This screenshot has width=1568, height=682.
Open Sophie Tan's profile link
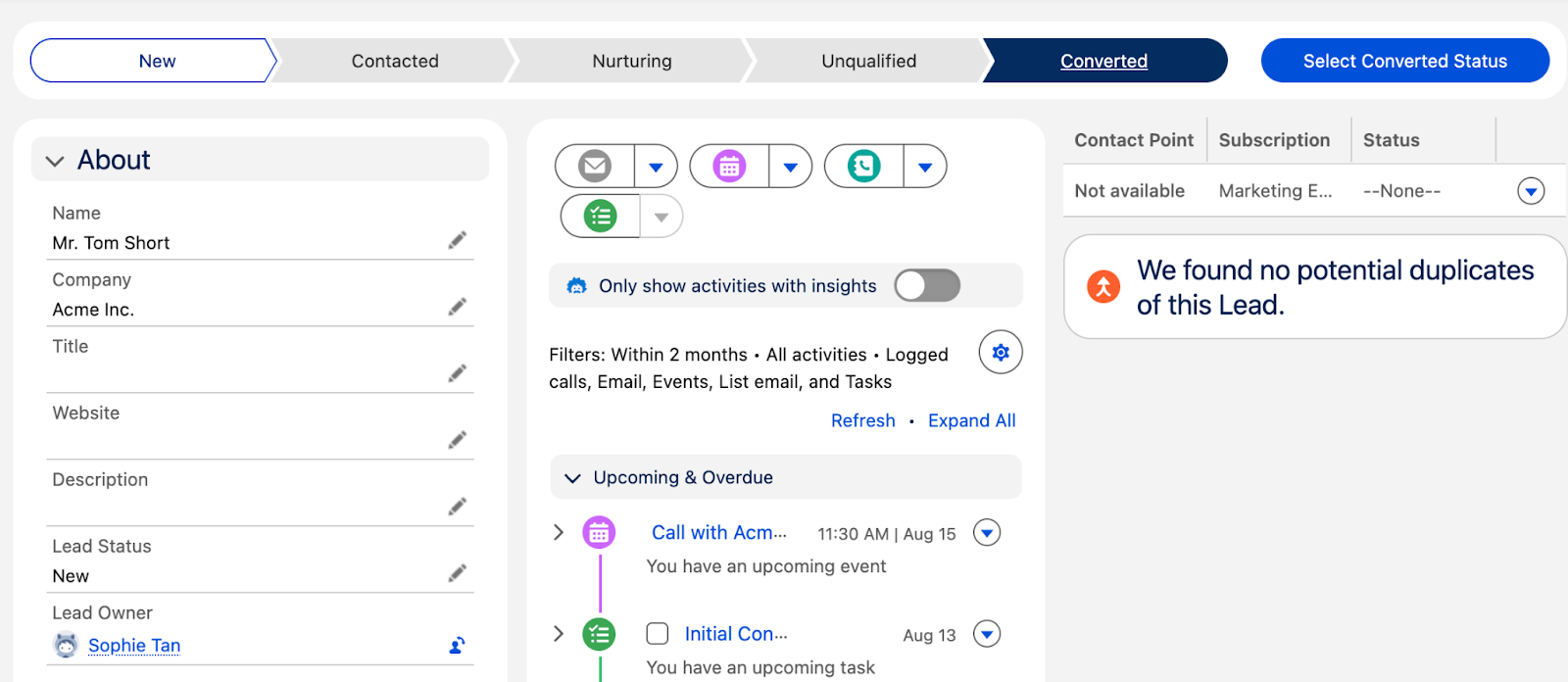133,645
